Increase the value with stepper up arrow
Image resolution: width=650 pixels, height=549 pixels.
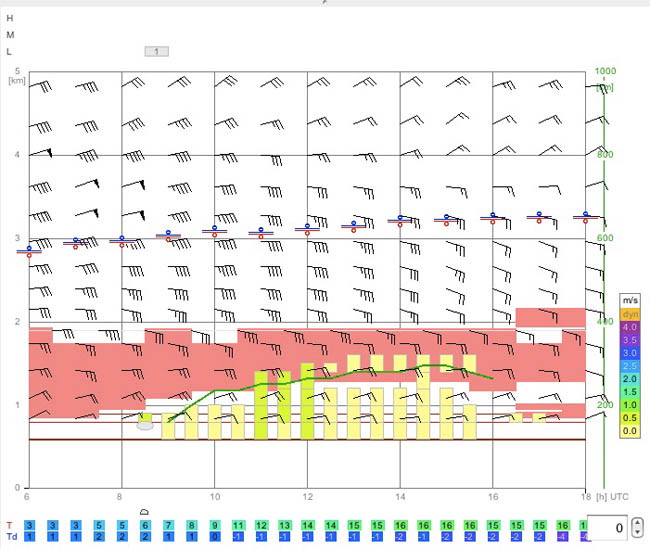coord(638,523)
